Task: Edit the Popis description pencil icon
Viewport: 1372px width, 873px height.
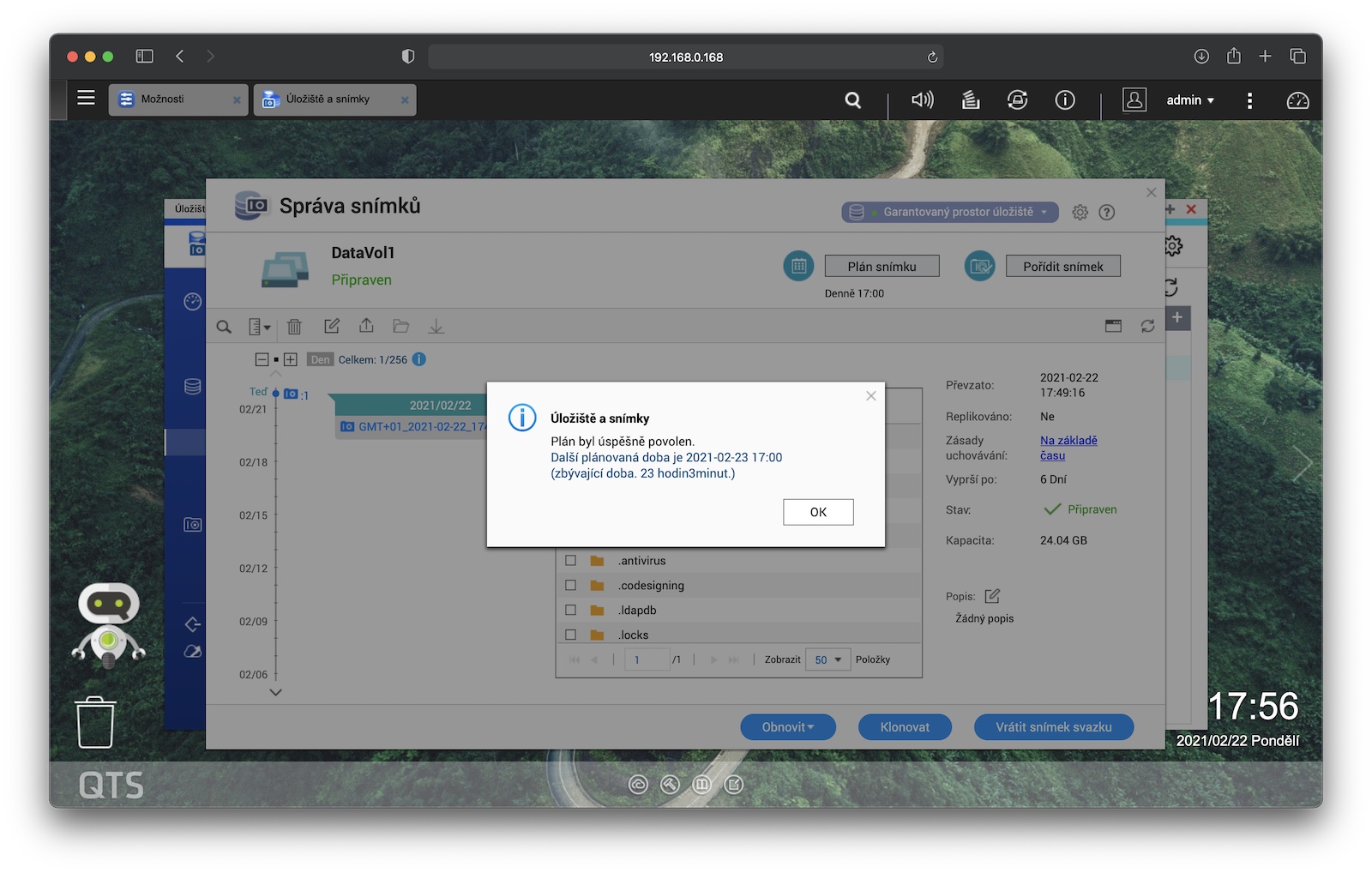Action: pyautogui.click(x=992, y=596)
